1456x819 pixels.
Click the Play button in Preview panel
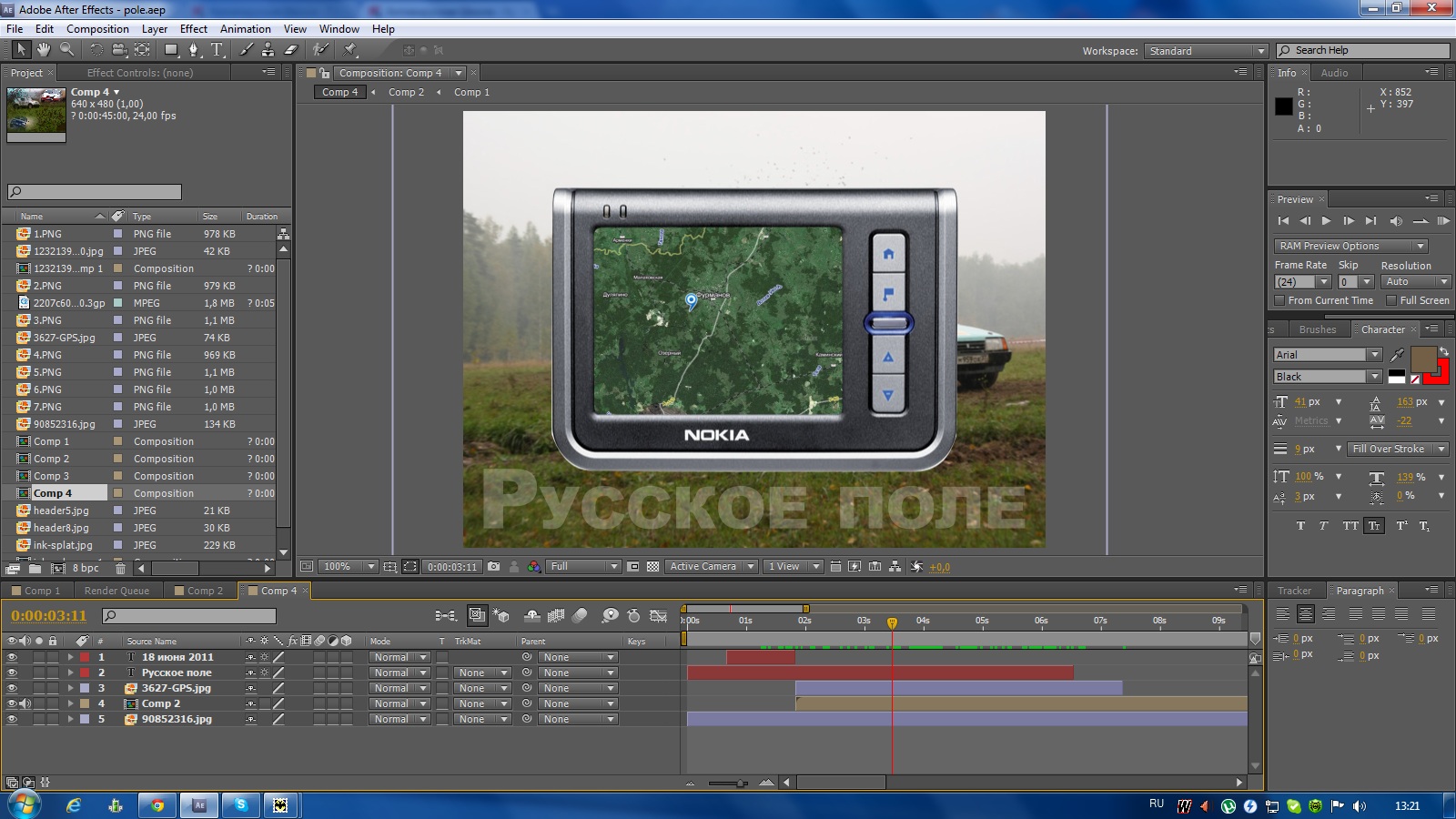(1326, 221)
